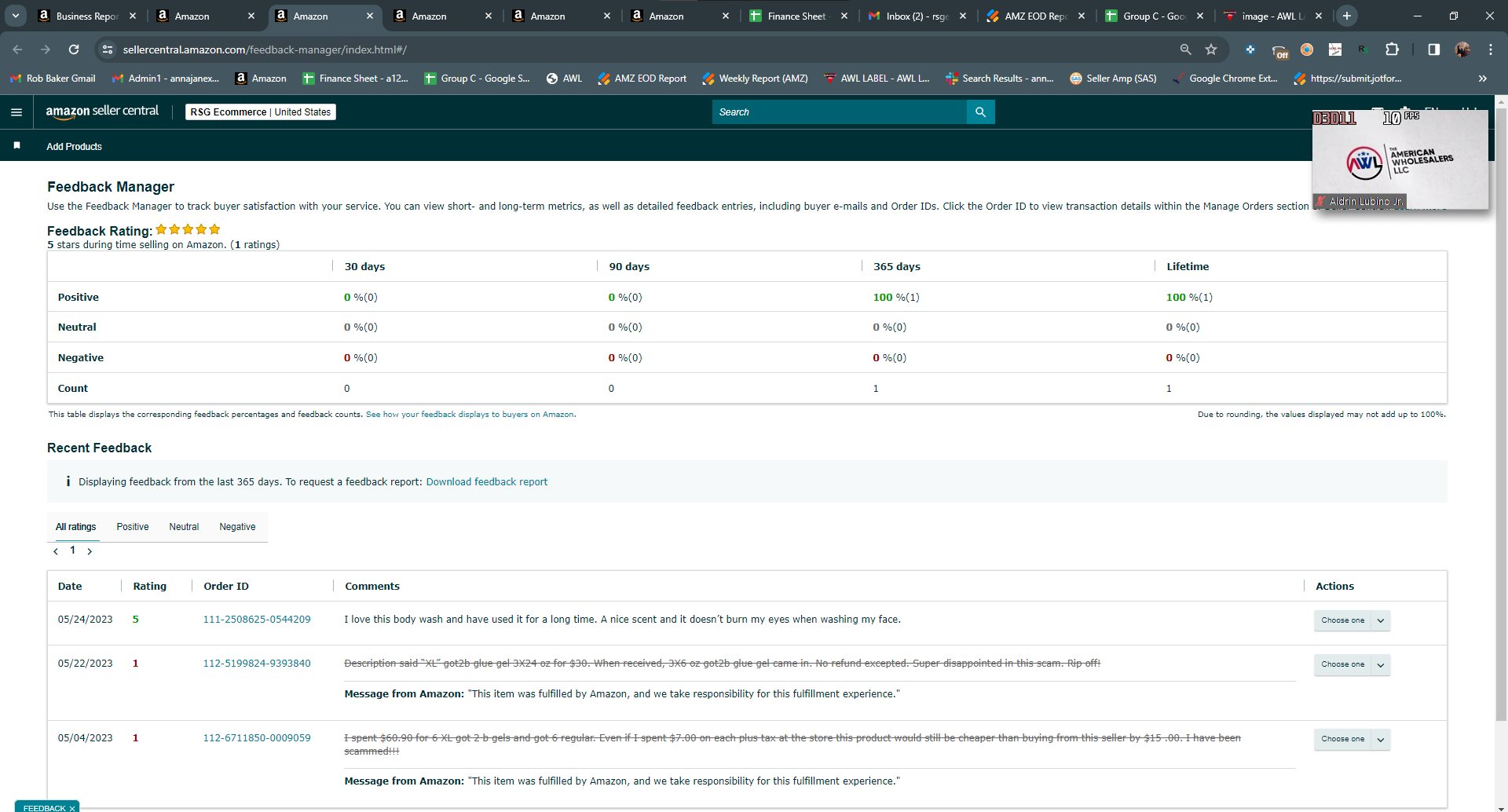Image resolution: width=1508 pixels, height=812 pixels.
Task: Open Choose one dropdown for 05/24/2023 feedback
Action: (x=1352, y=620)
